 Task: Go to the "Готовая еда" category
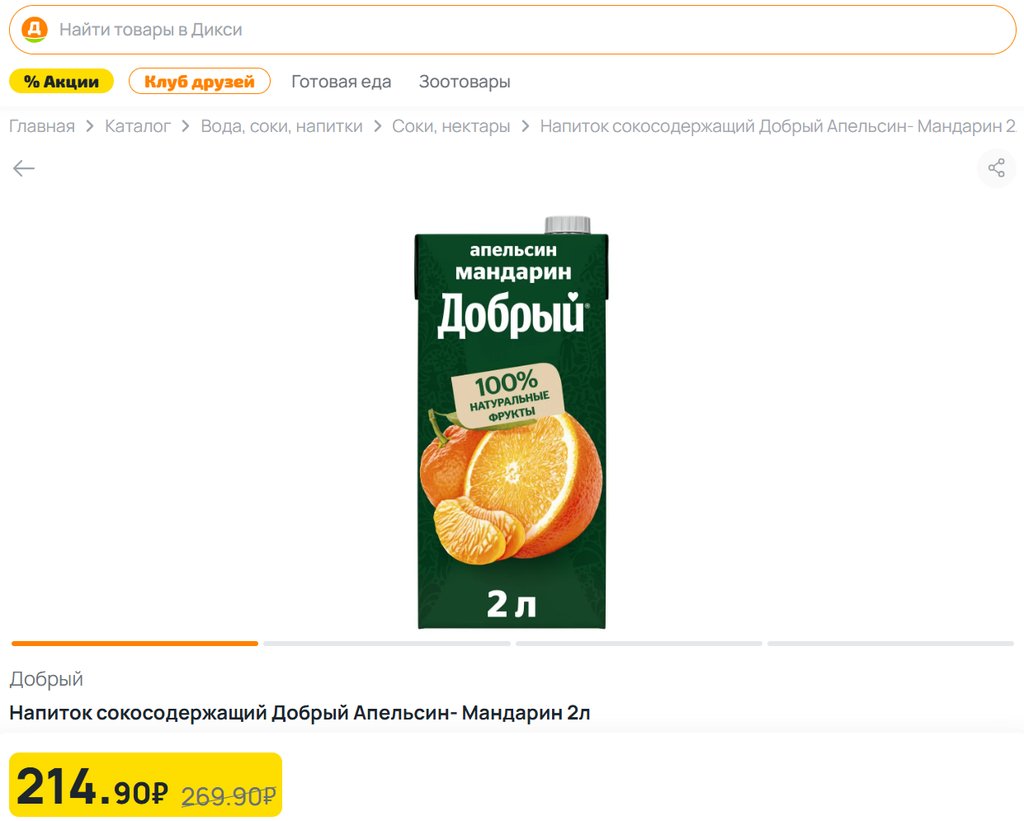click(341, 81)
